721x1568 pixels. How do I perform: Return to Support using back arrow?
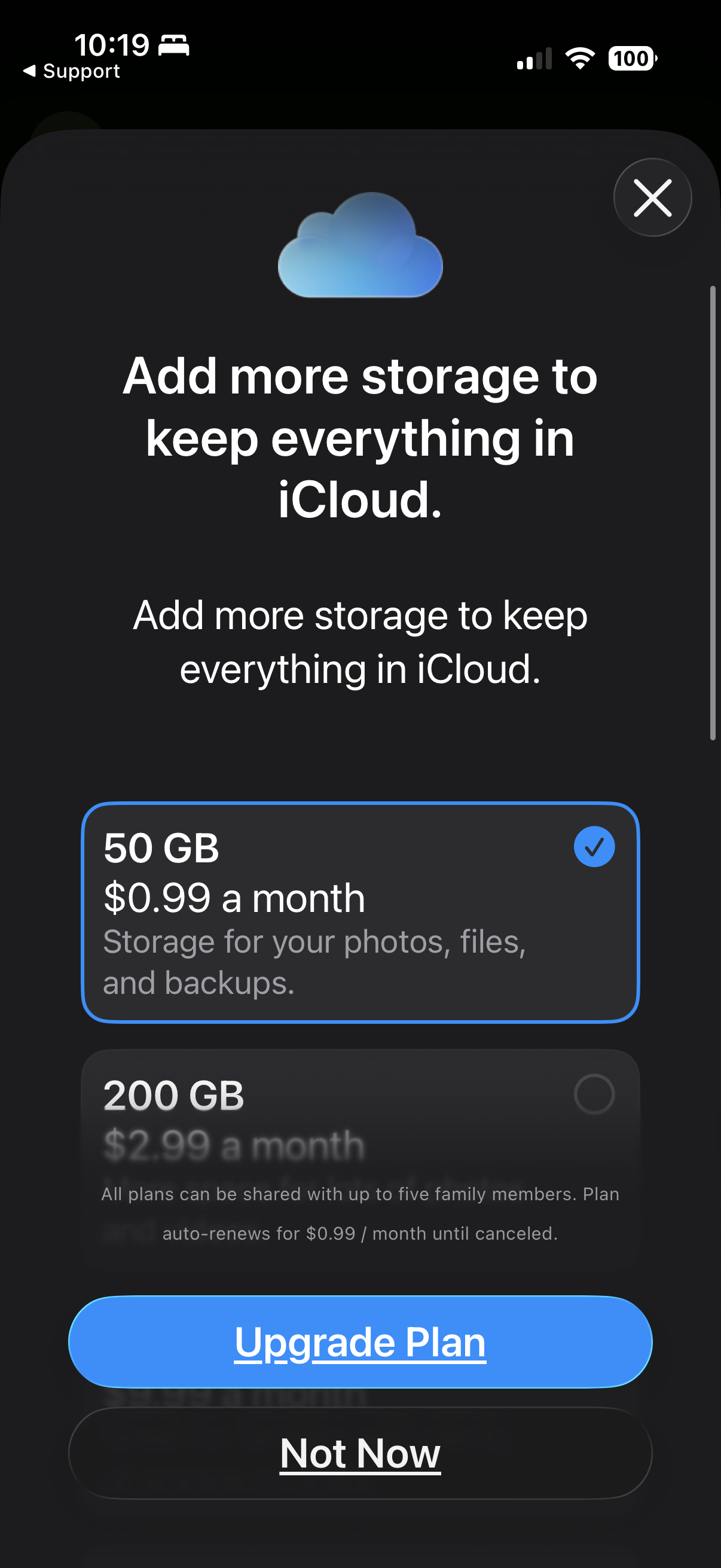coord(29,71)
